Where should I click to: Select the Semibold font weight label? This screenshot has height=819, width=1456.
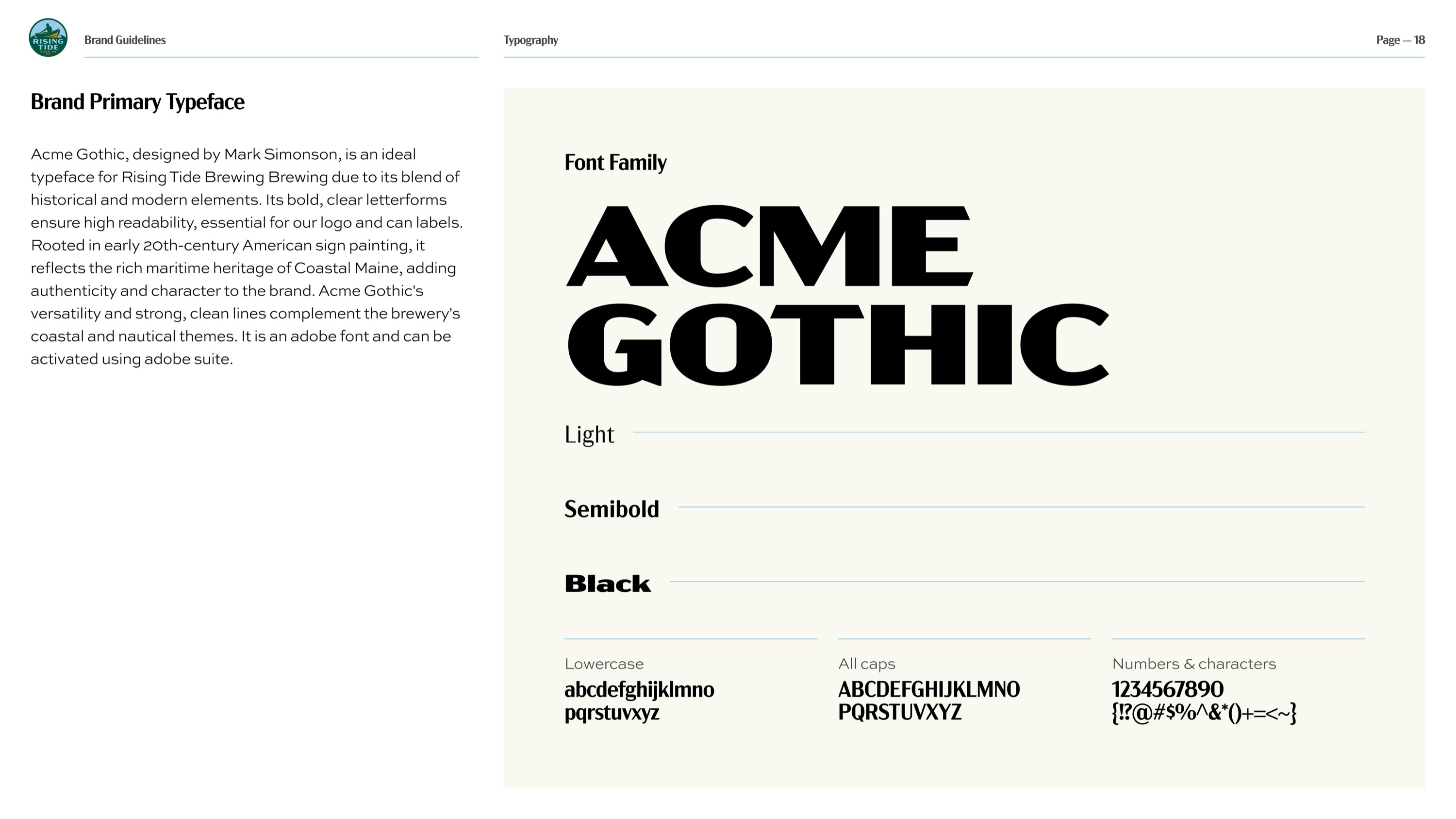[612, 509]
